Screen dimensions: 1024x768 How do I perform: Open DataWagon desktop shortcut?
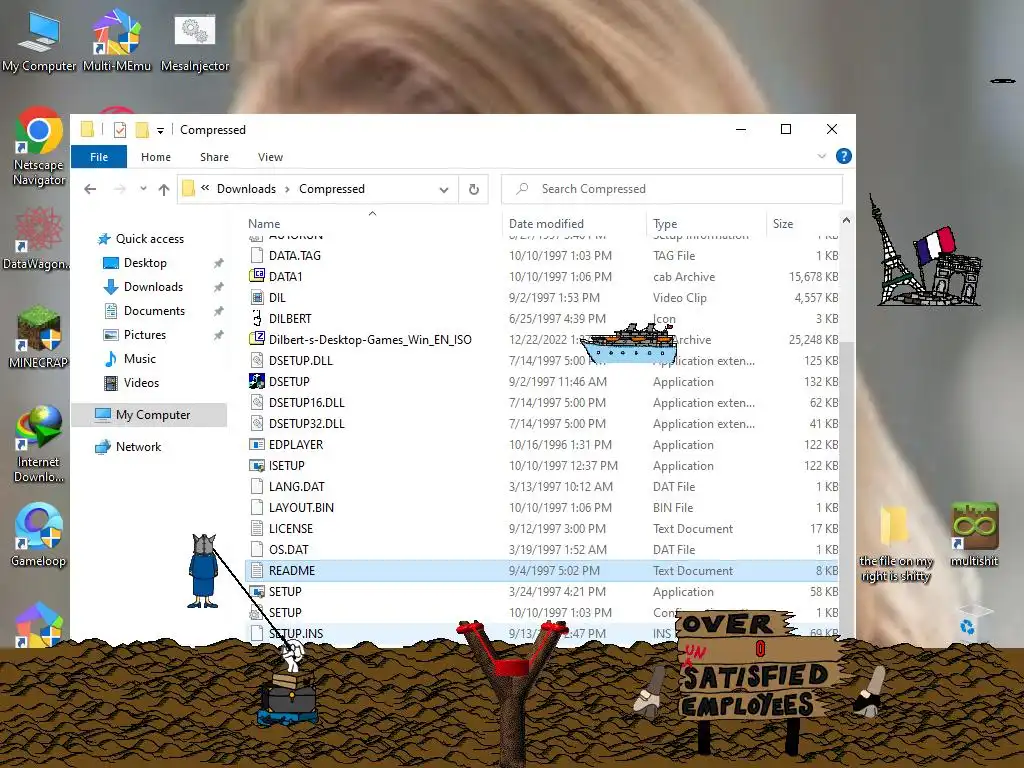(x=39, y=238)
